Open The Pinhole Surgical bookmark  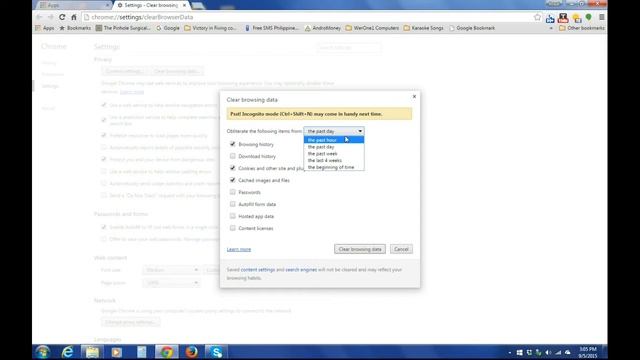point(123,28)
